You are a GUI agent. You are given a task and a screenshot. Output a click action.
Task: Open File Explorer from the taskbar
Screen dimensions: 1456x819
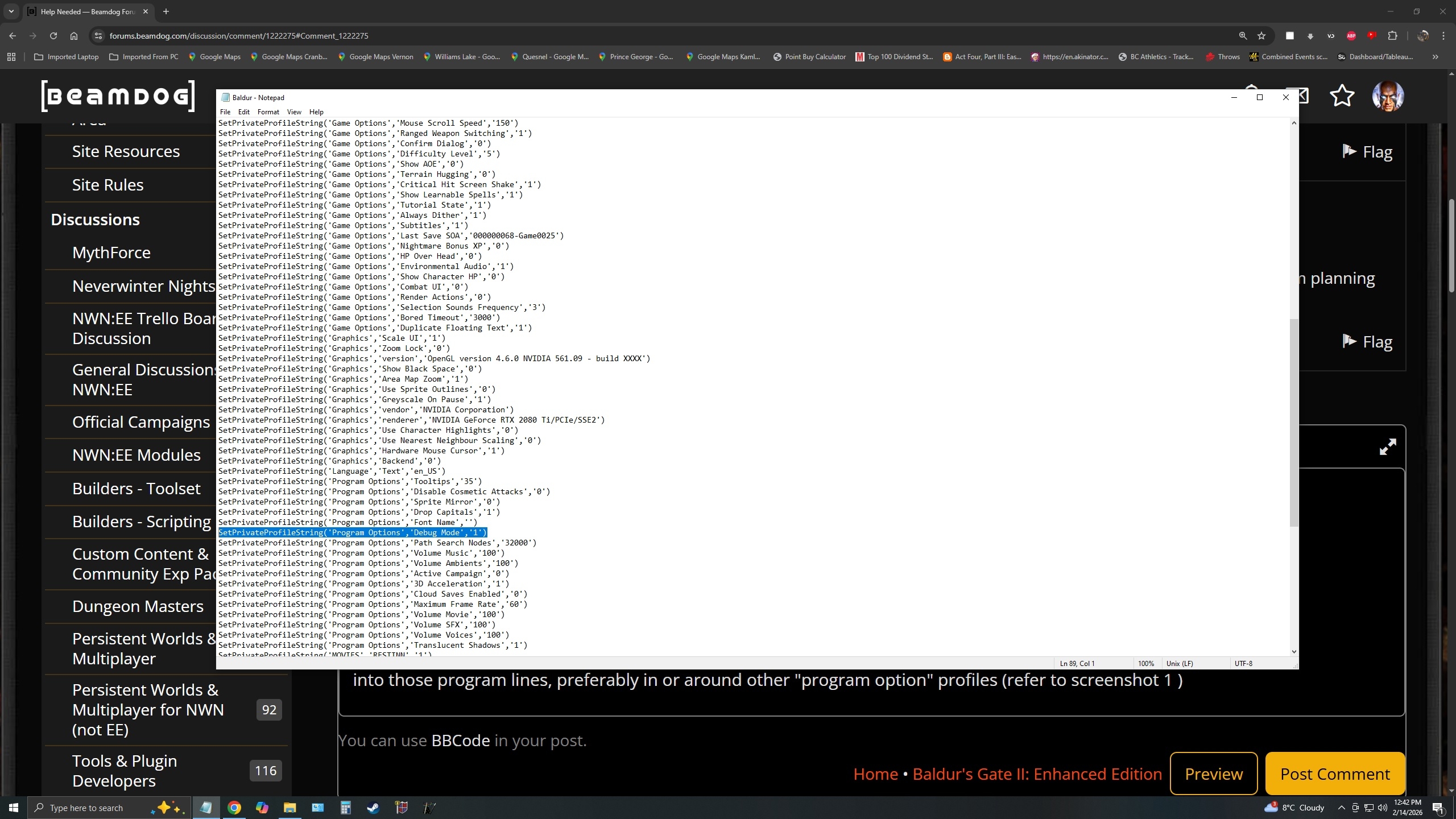click(x=289, y=807)
